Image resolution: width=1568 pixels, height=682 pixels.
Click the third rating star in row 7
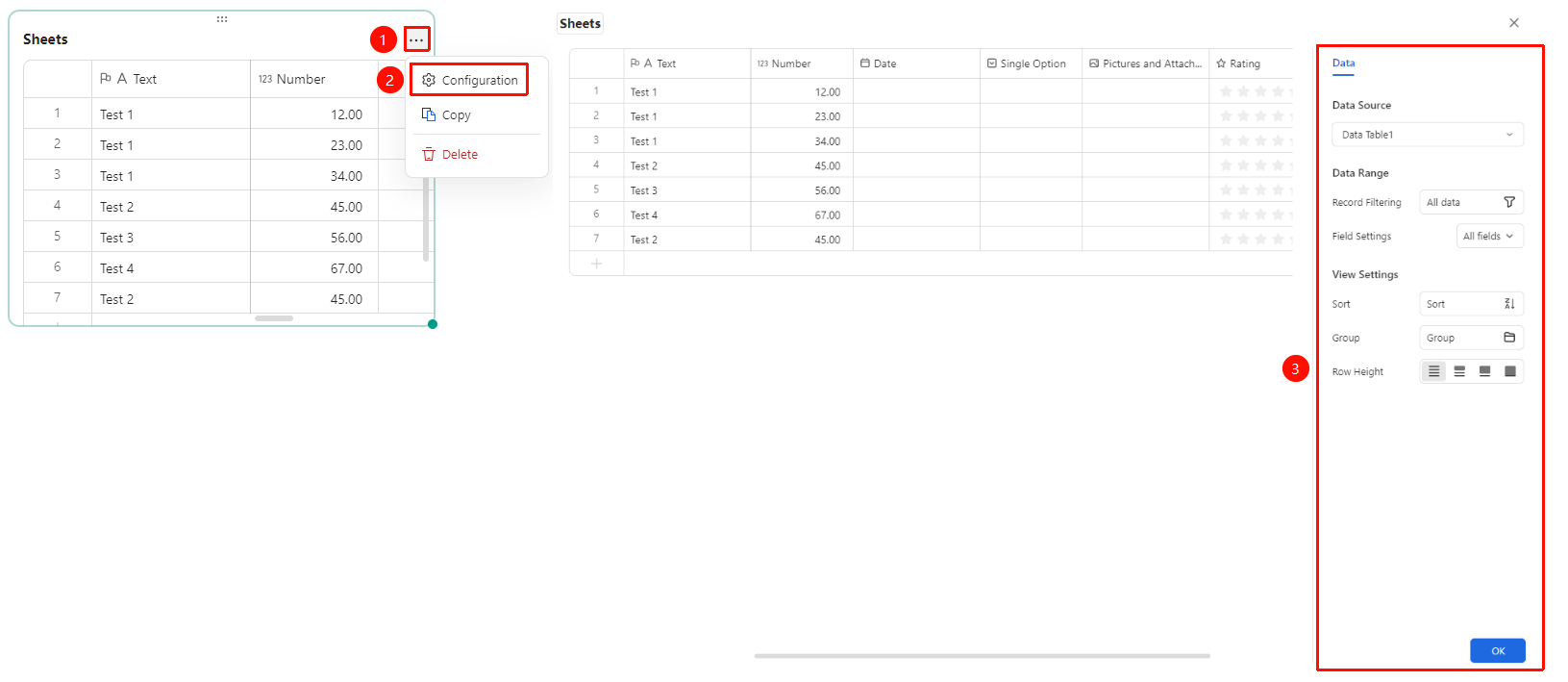[x=1260, y=240]
